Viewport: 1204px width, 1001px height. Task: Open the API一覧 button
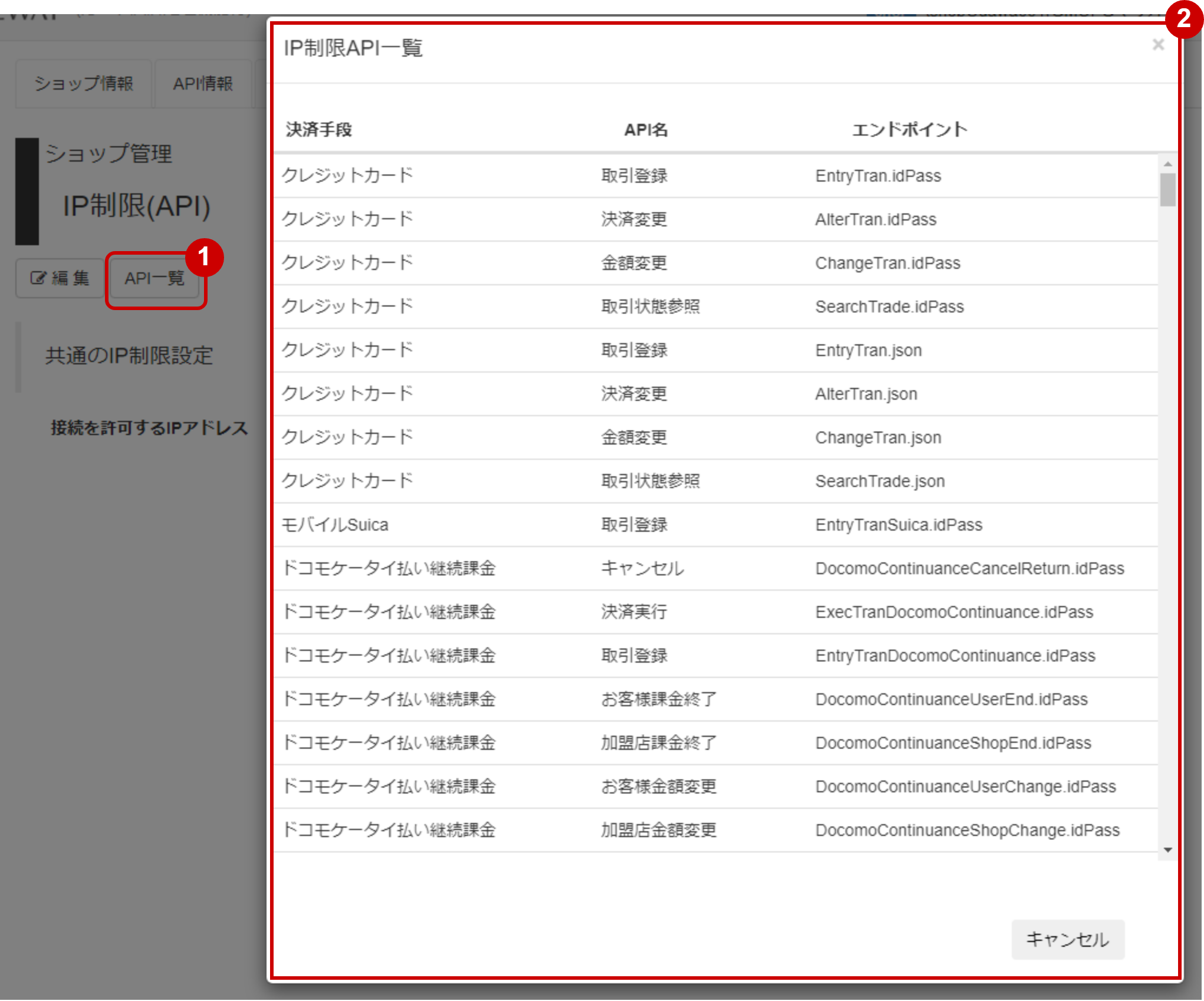pyautogui.click(x=154, y=278)
